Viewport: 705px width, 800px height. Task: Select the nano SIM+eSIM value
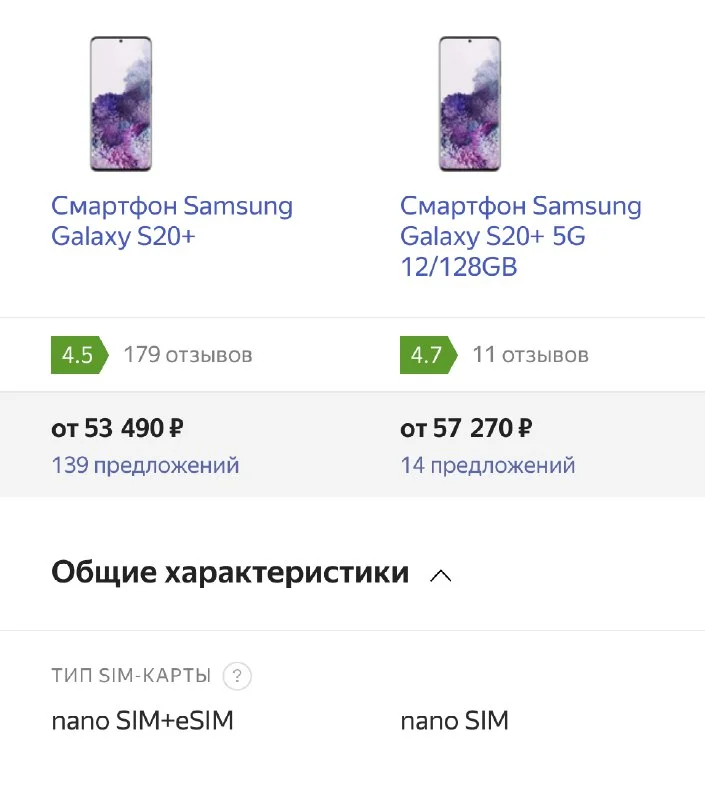(142, 721)
